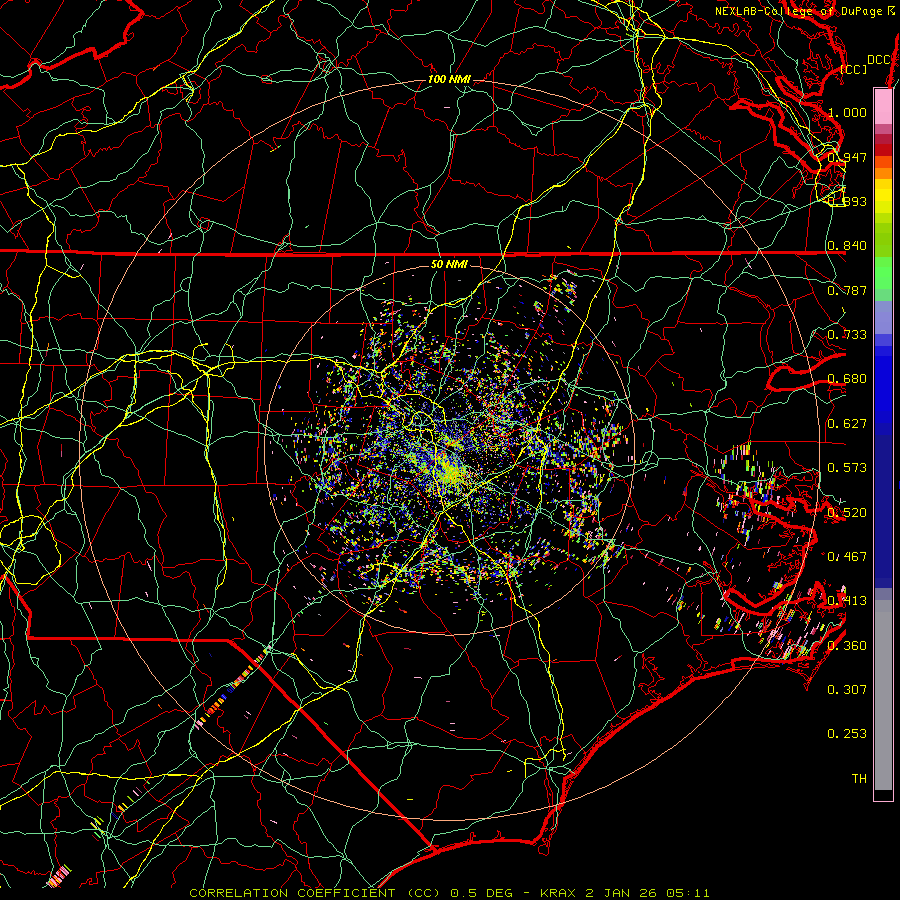Click the dense yellow radar core at center
This screenshot has height=900, width=900.
451,472
